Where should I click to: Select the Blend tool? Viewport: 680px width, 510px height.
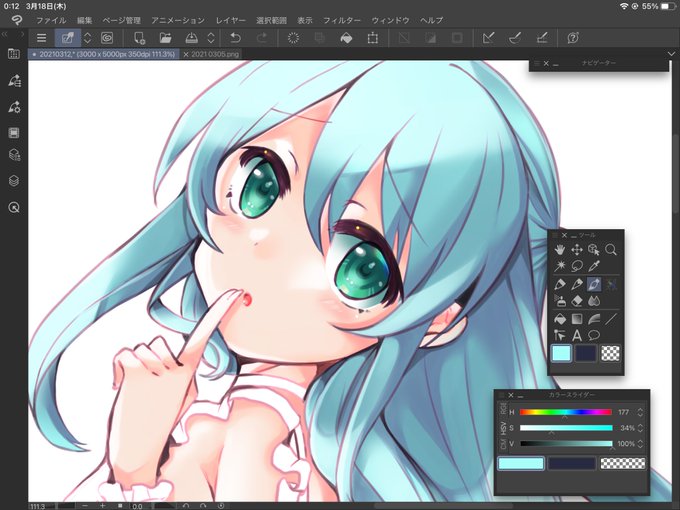594,301
